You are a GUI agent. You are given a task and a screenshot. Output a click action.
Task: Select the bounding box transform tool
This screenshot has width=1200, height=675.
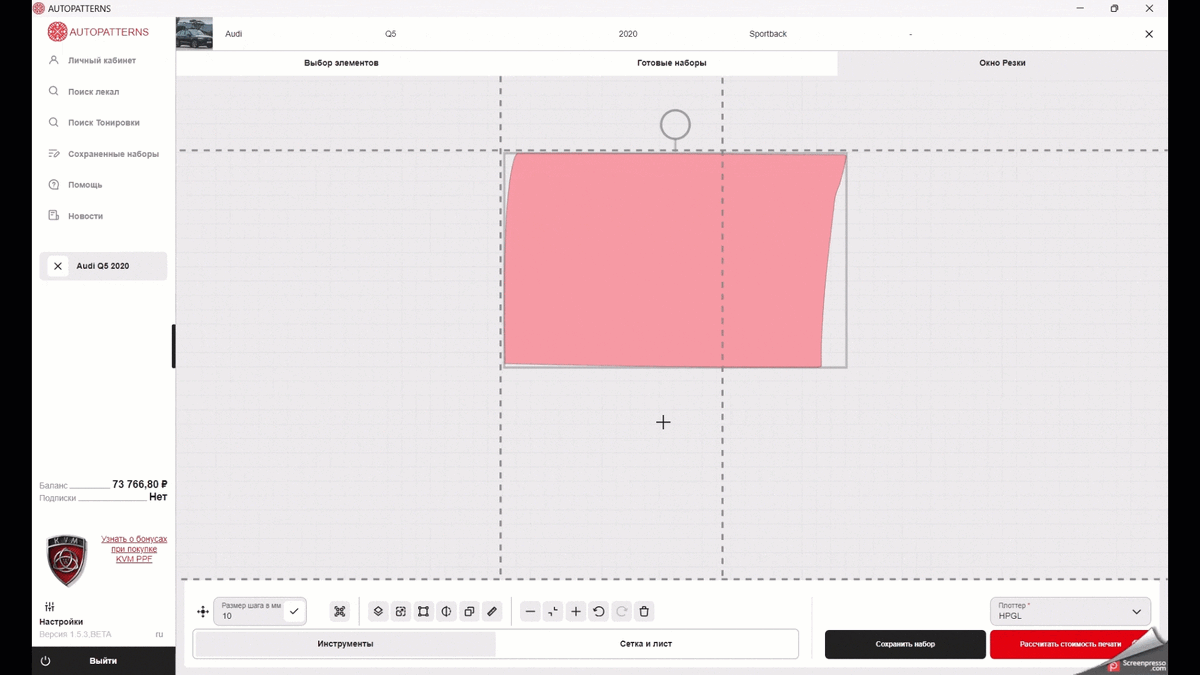coord(424,612)
